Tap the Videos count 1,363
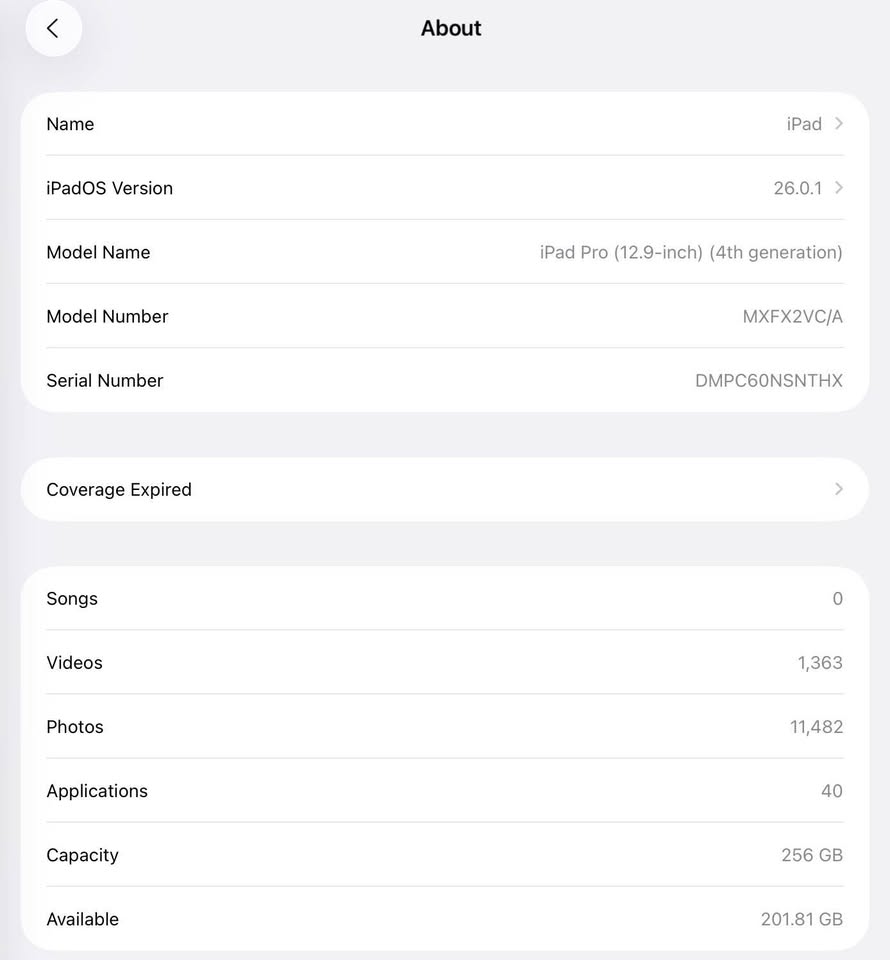This screenshot has height=960, width=890. [x=820, y=663]
